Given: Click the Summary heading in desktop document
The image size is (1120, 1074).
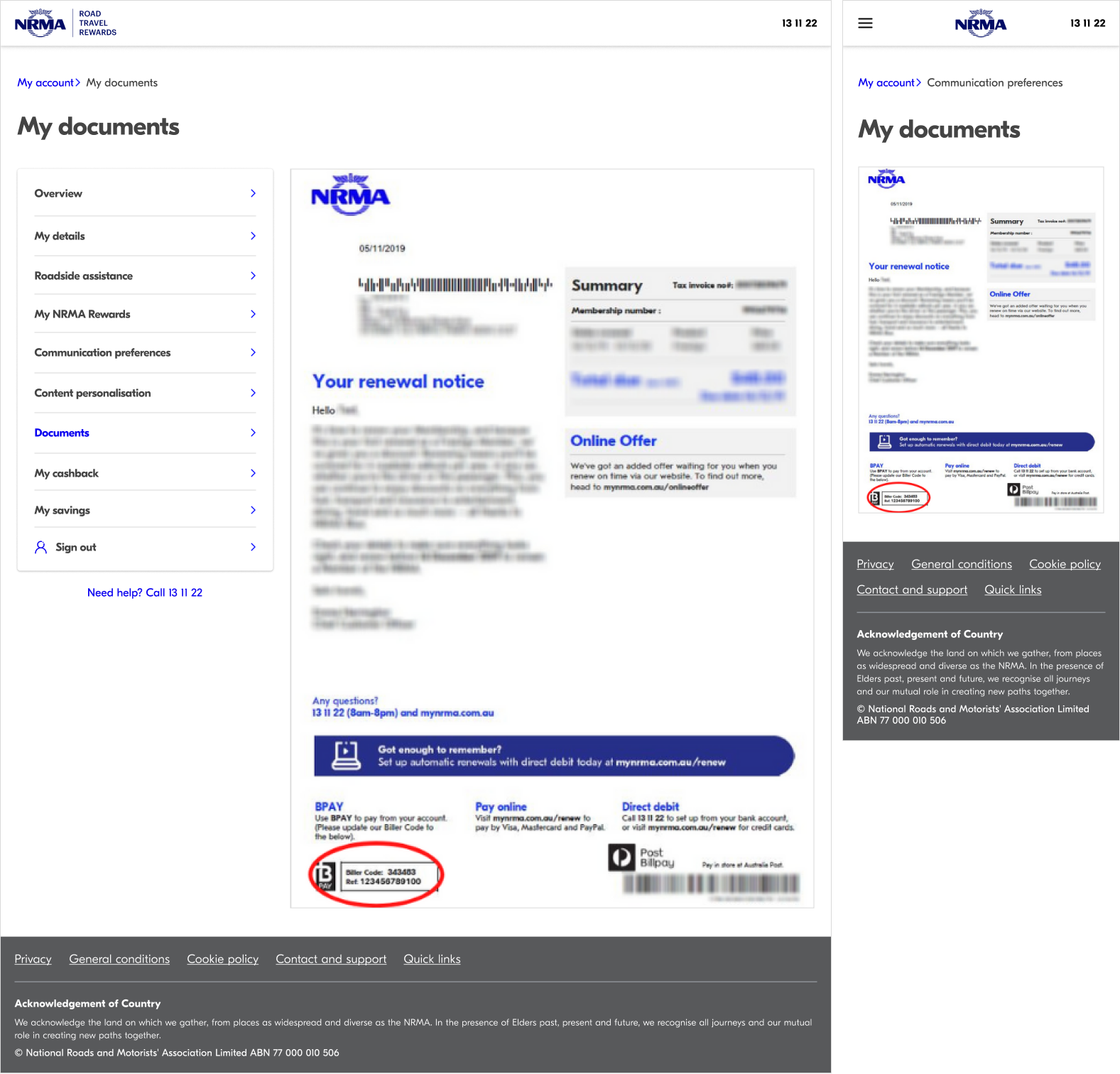Looking at the screenshot, I should pos(607,286).
